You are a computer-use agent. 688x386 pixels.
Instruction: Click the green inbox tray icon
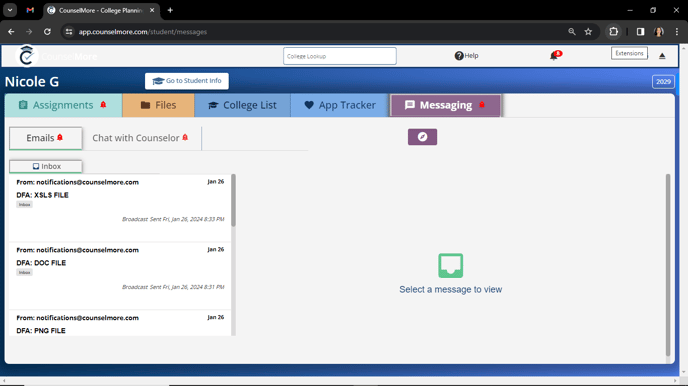click(451, 265)
